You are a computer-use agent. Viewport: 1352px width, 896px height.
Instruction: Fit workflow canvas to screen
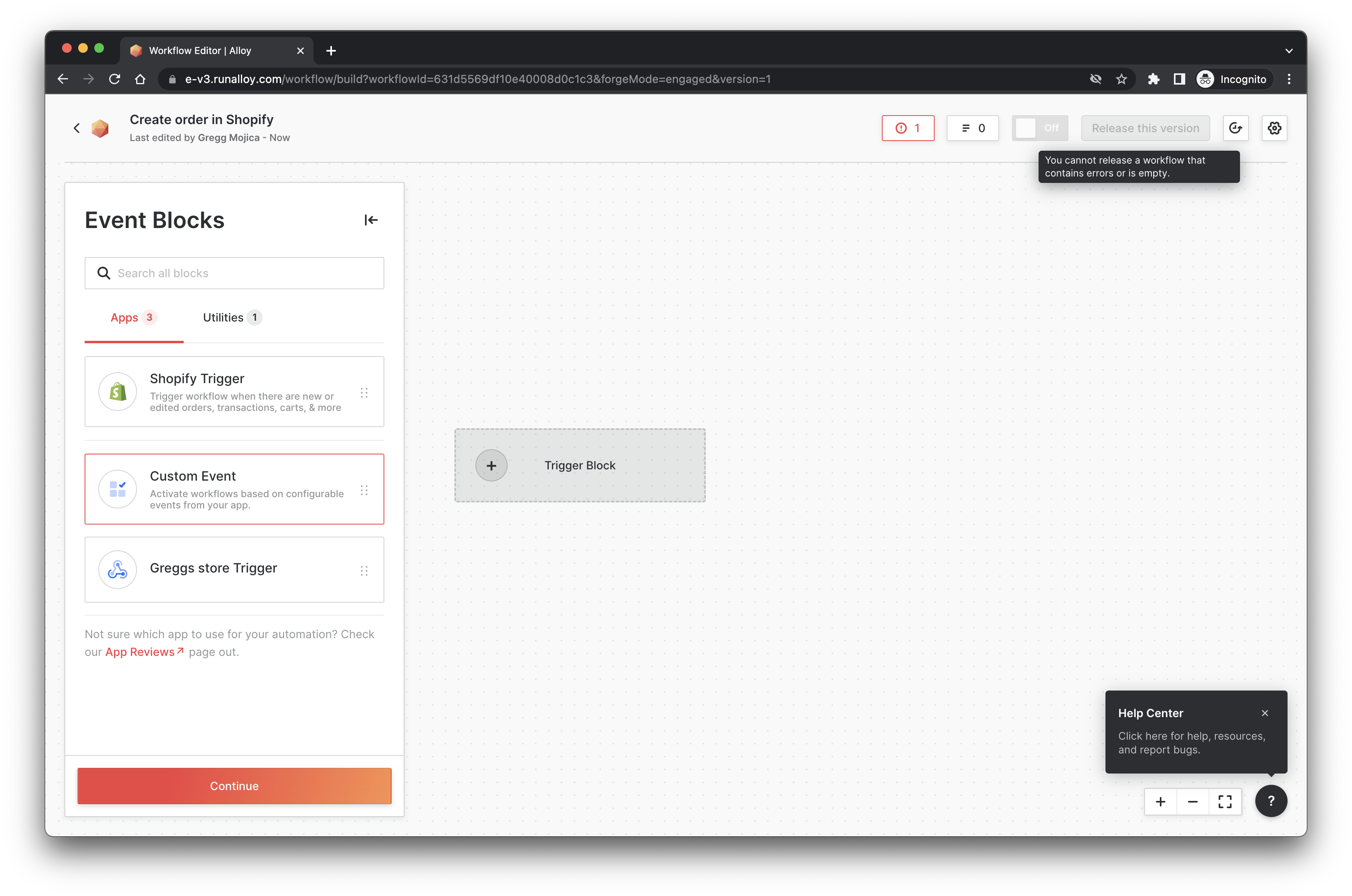coord(1225,802)
